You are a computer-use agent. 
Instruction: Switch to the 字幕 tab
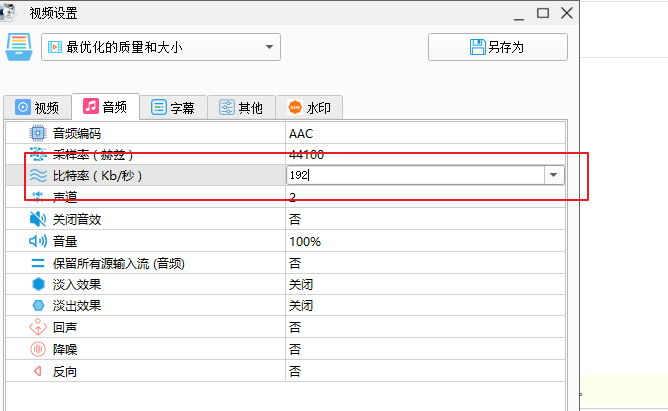173,107
